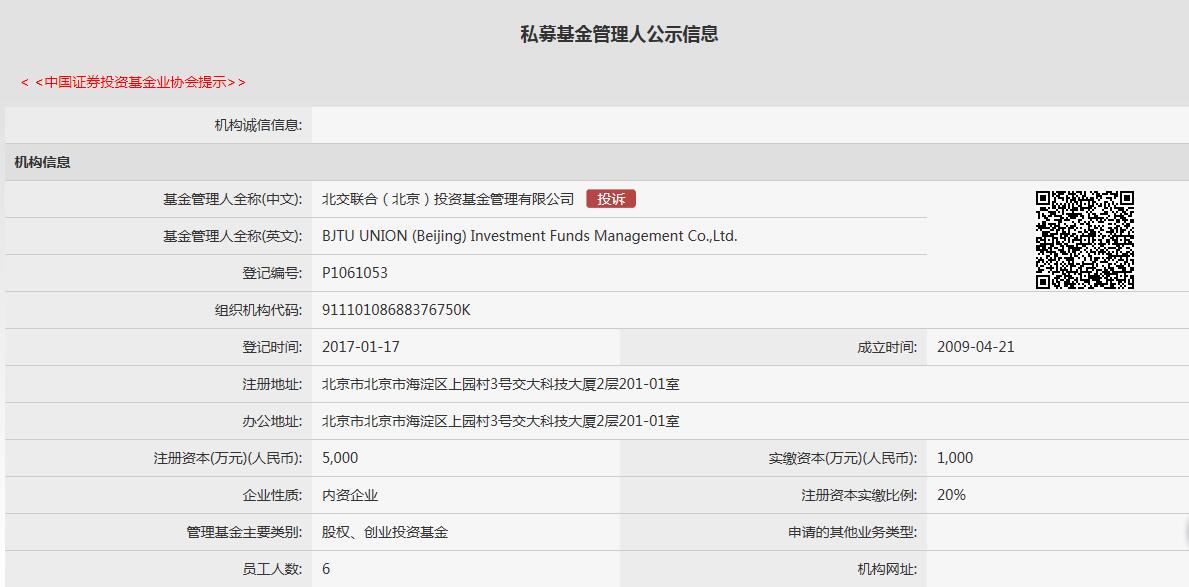Click the registered capital value 5,000
The width and height of the screenshot is (1189, 587).
pyautogui.click(x=340, y=458)
